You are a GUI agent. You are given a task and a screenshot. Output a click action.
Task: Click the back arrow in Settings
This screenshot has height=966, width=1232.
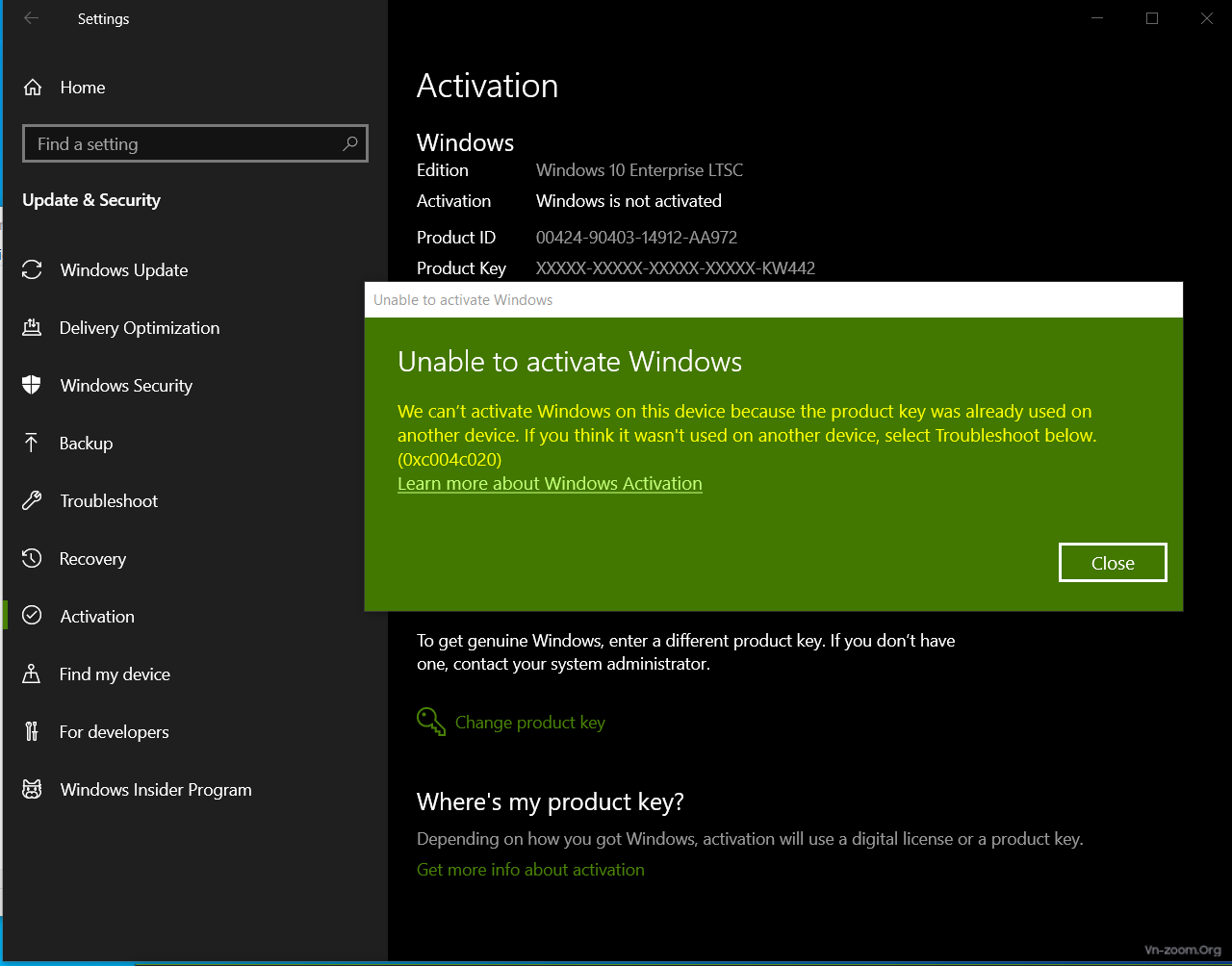(x=32, y=18)
